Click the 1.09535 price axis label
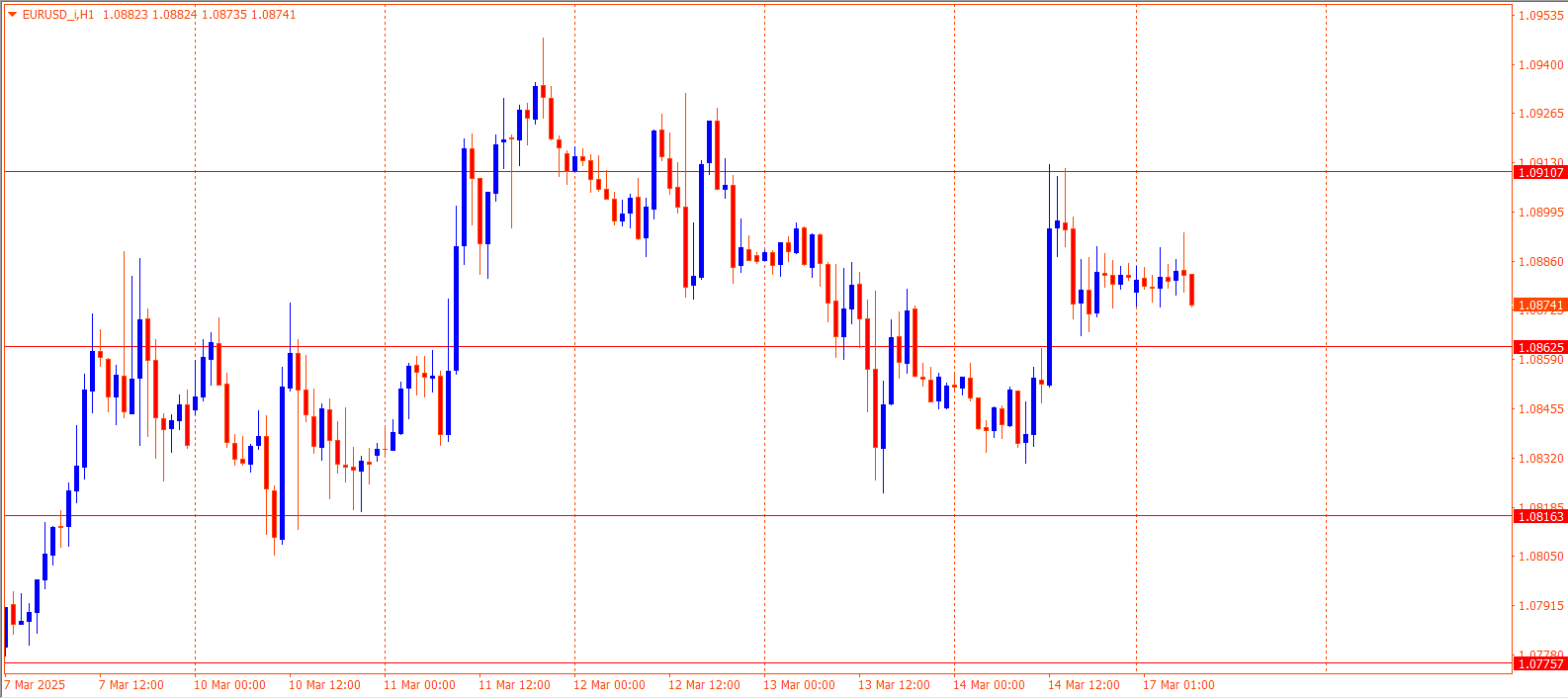Screen dimensions: 1568x699 [x=1541, y=16]
